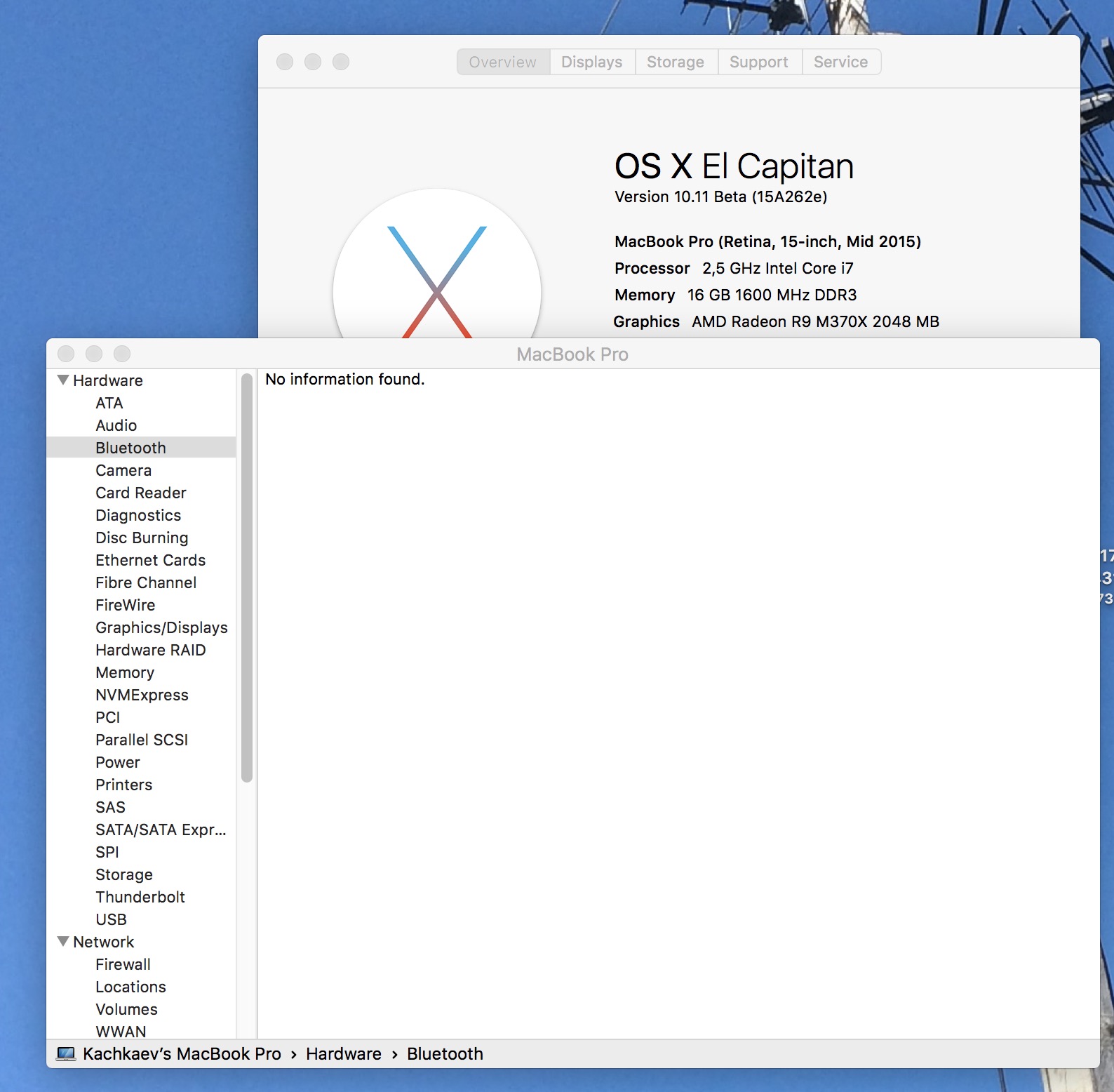1114x1092 pixels.
Task: Select Hardware RAID entry
Action: (x=151, y=650)
